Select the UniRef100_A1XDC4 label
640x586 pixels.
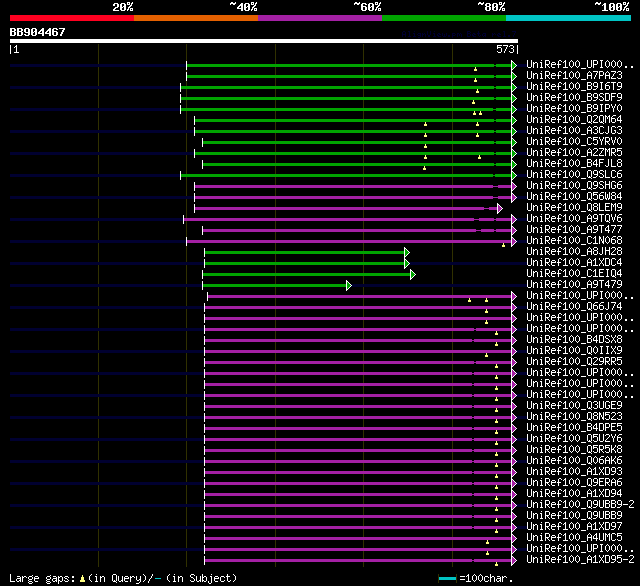(x=574, y=263)
